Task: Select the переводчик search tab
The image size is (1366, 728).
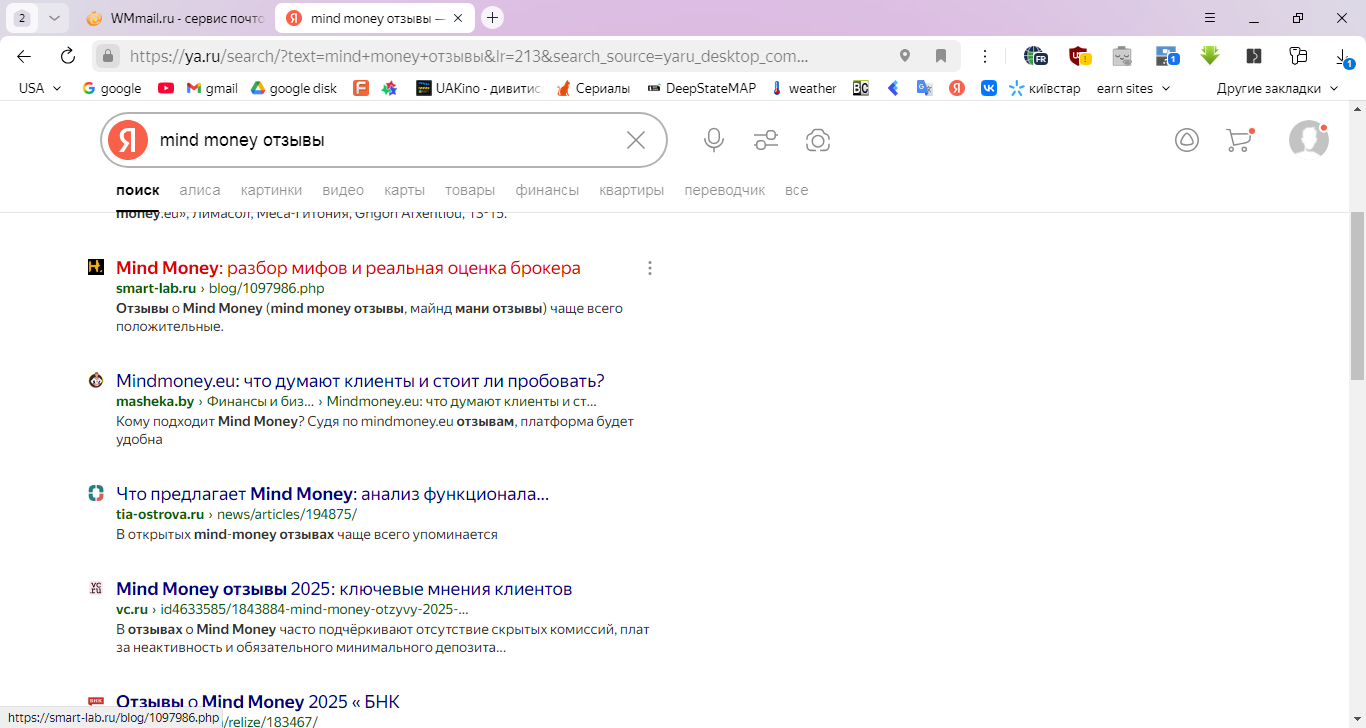Action: click(x=725, y=190)
